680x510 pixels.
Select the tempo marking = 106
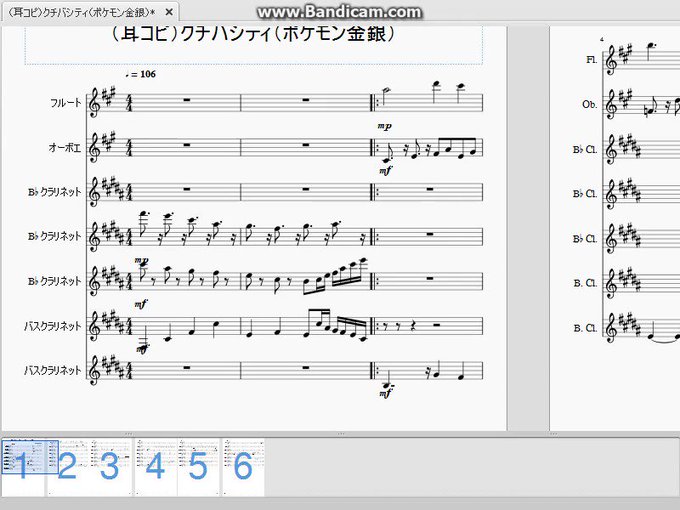[x=141, y=74]
